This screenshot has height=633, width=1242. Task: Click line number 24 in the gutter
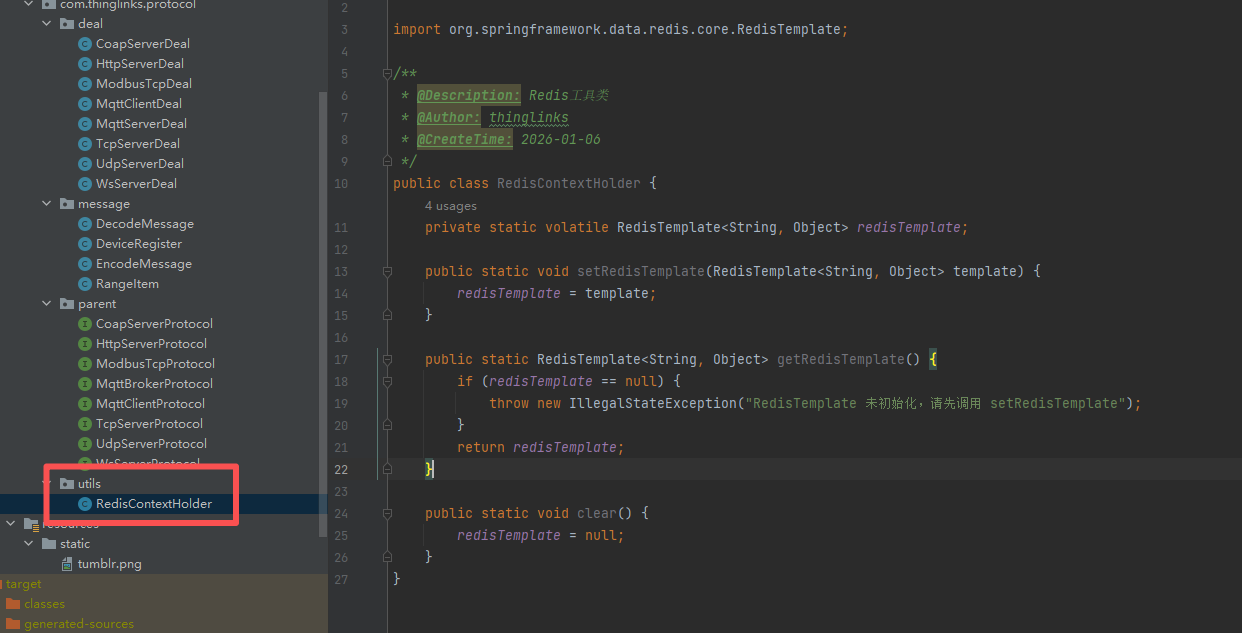pos(342,514)
